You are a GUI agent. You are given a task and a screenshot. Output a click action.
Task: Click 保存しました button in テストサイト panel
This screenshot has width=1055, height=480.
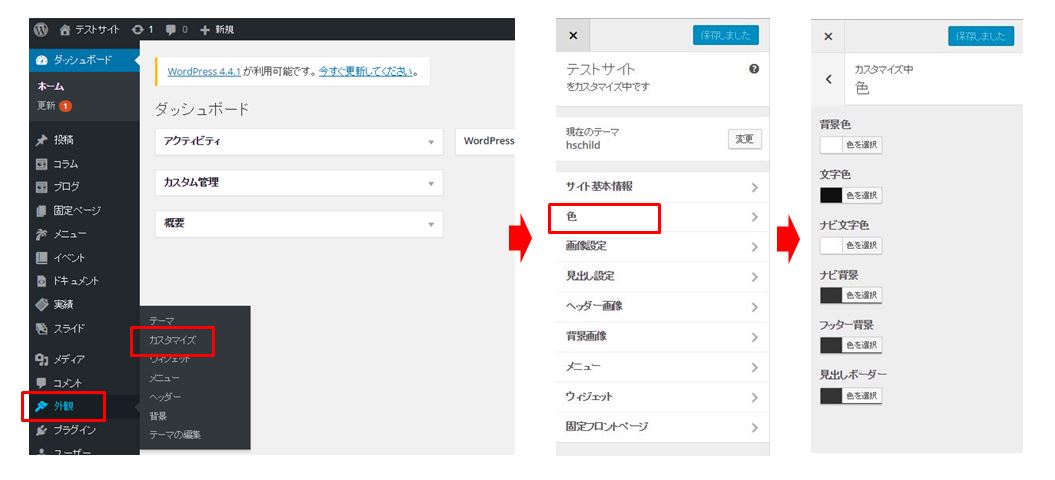coord(725,36)
